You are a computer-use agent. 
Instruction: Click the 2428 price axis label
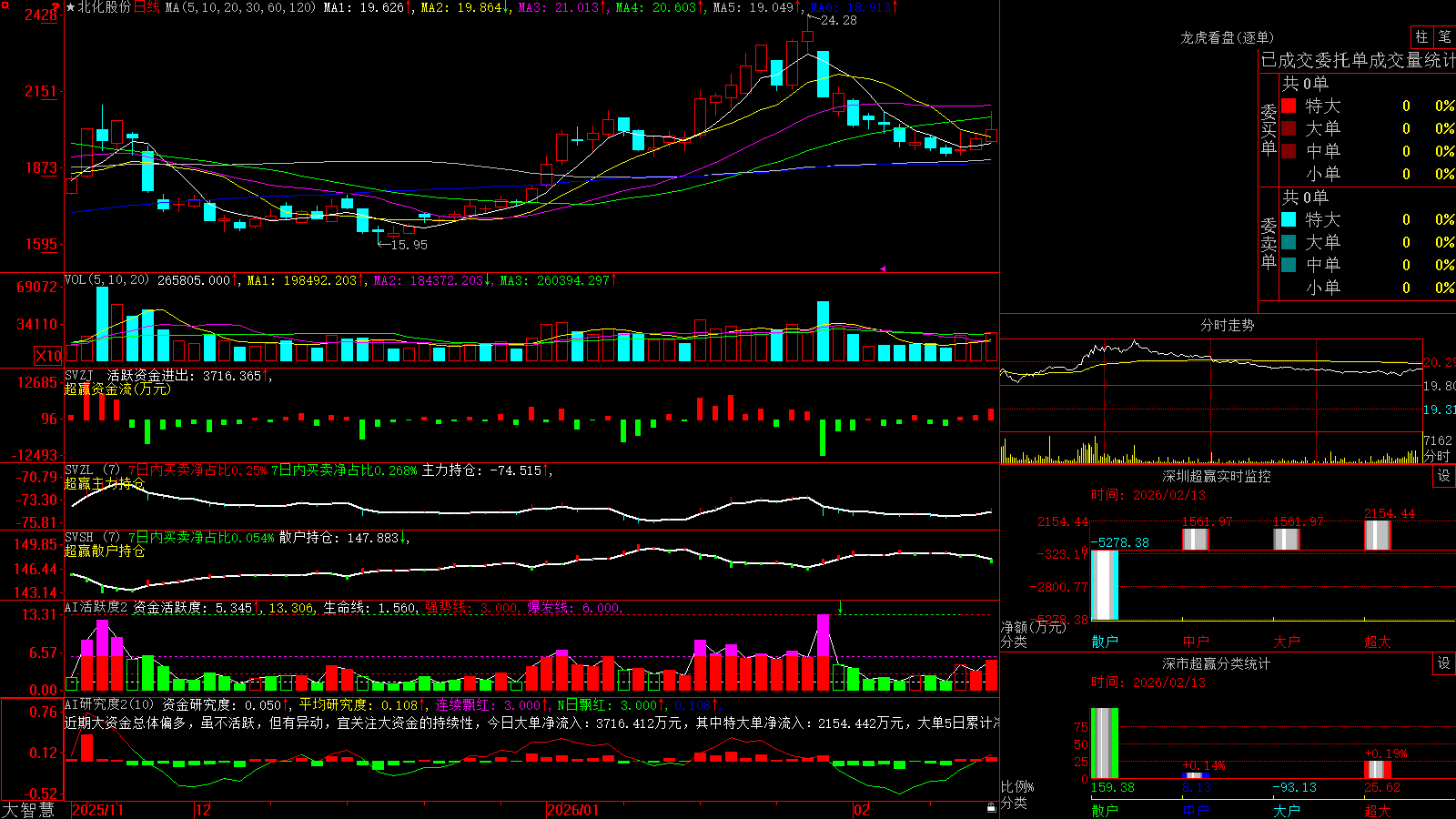[x=41, y=15]
